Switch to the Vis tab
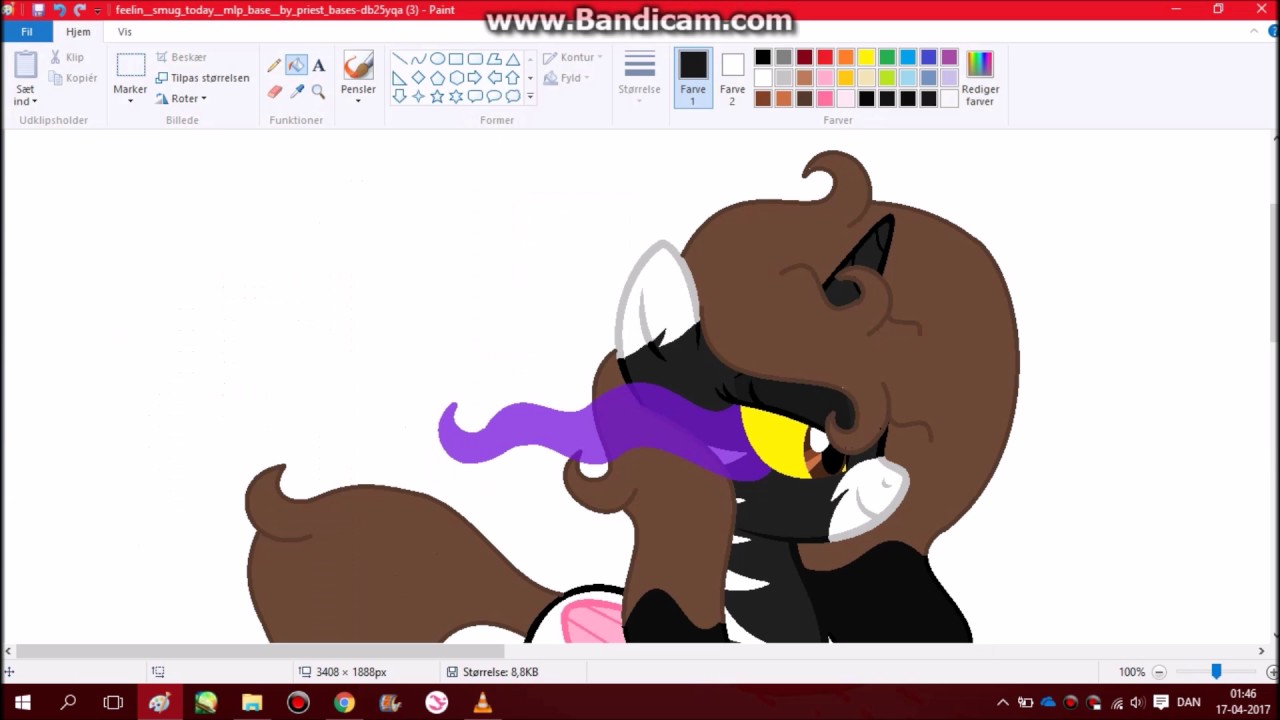This screenshot has width=1280, height=720. [x=125, y=32]
